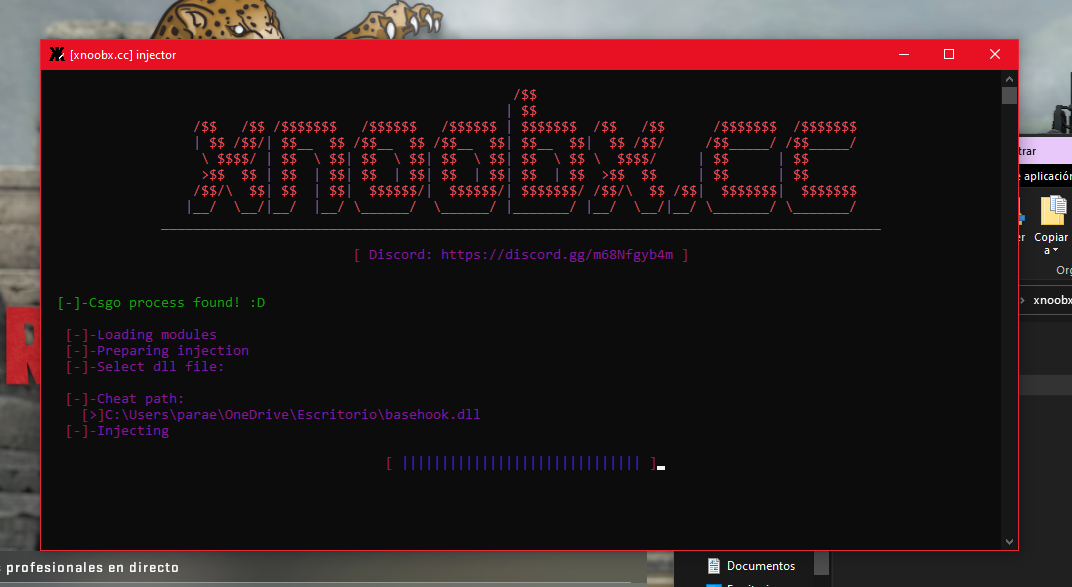Click the xnoobx breadcrumb in Explorer address bar
This screenshot has width=1072, height=587.
(x=1052, y=300)
